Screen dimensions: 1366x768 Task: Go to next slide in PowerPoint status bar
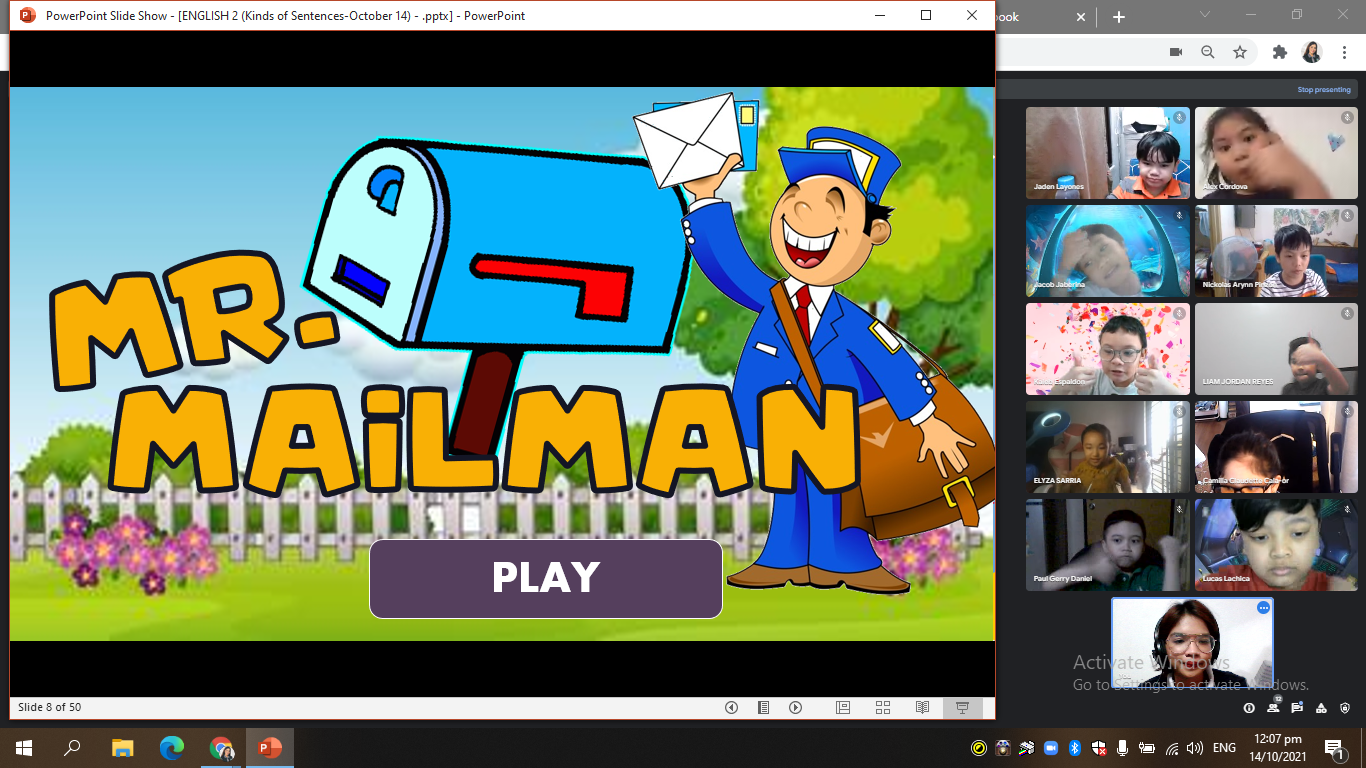click(x=796, y=708)
